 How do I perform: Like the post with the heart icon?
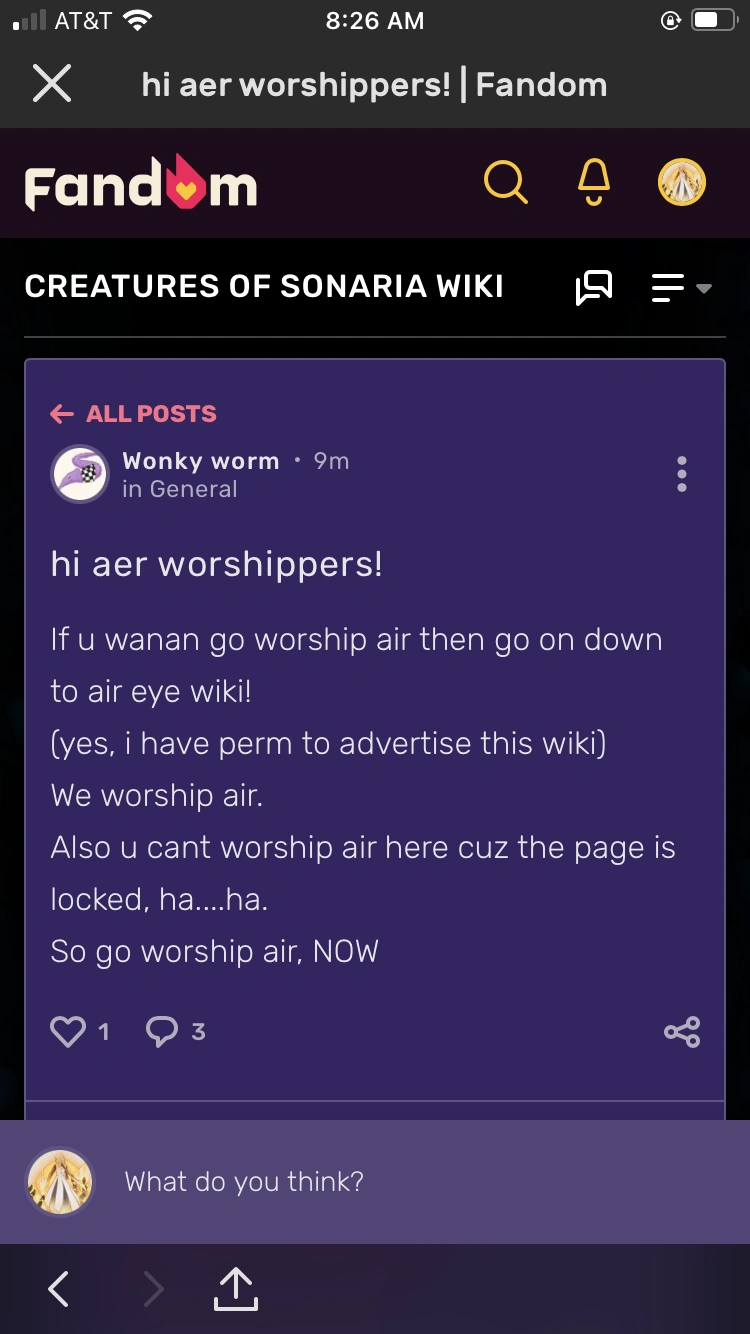pos(68,1031)
